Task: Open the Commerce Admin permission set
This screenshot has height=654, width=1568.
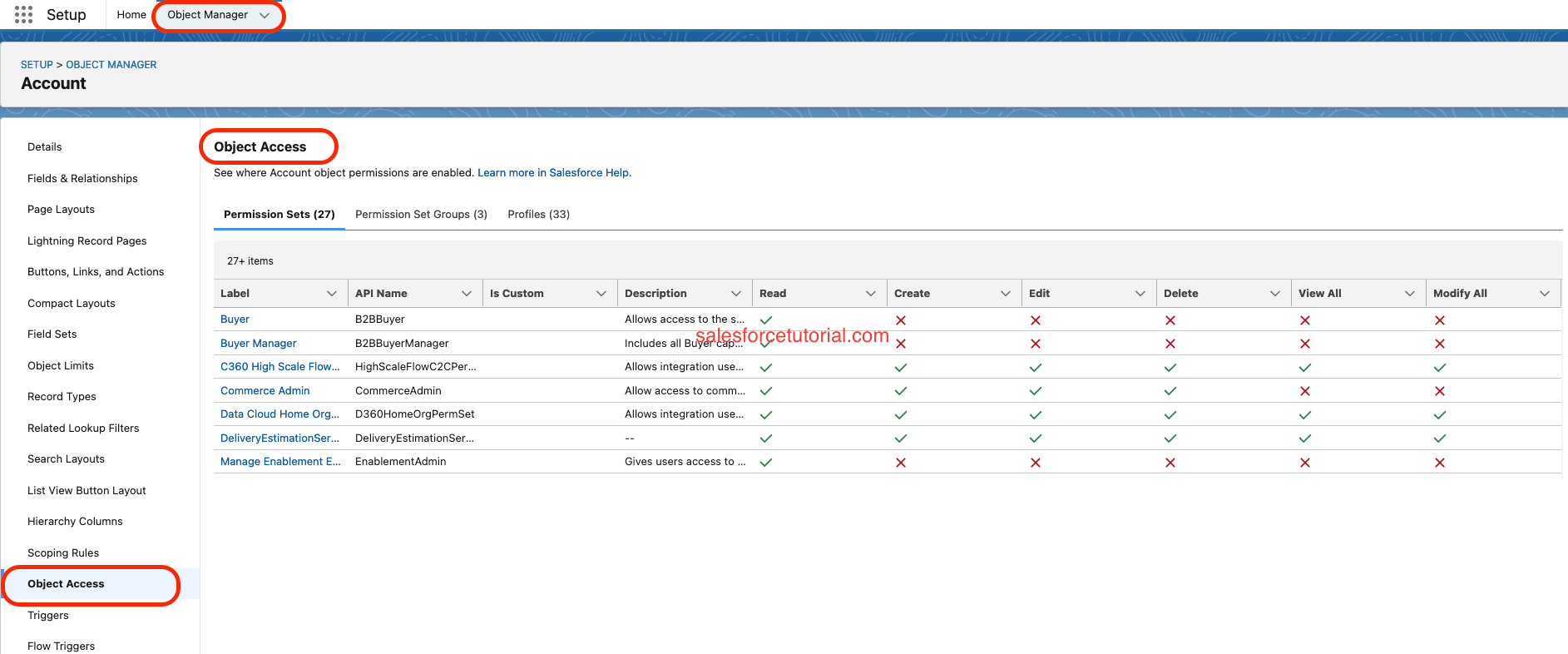Action: coord(265,391)
